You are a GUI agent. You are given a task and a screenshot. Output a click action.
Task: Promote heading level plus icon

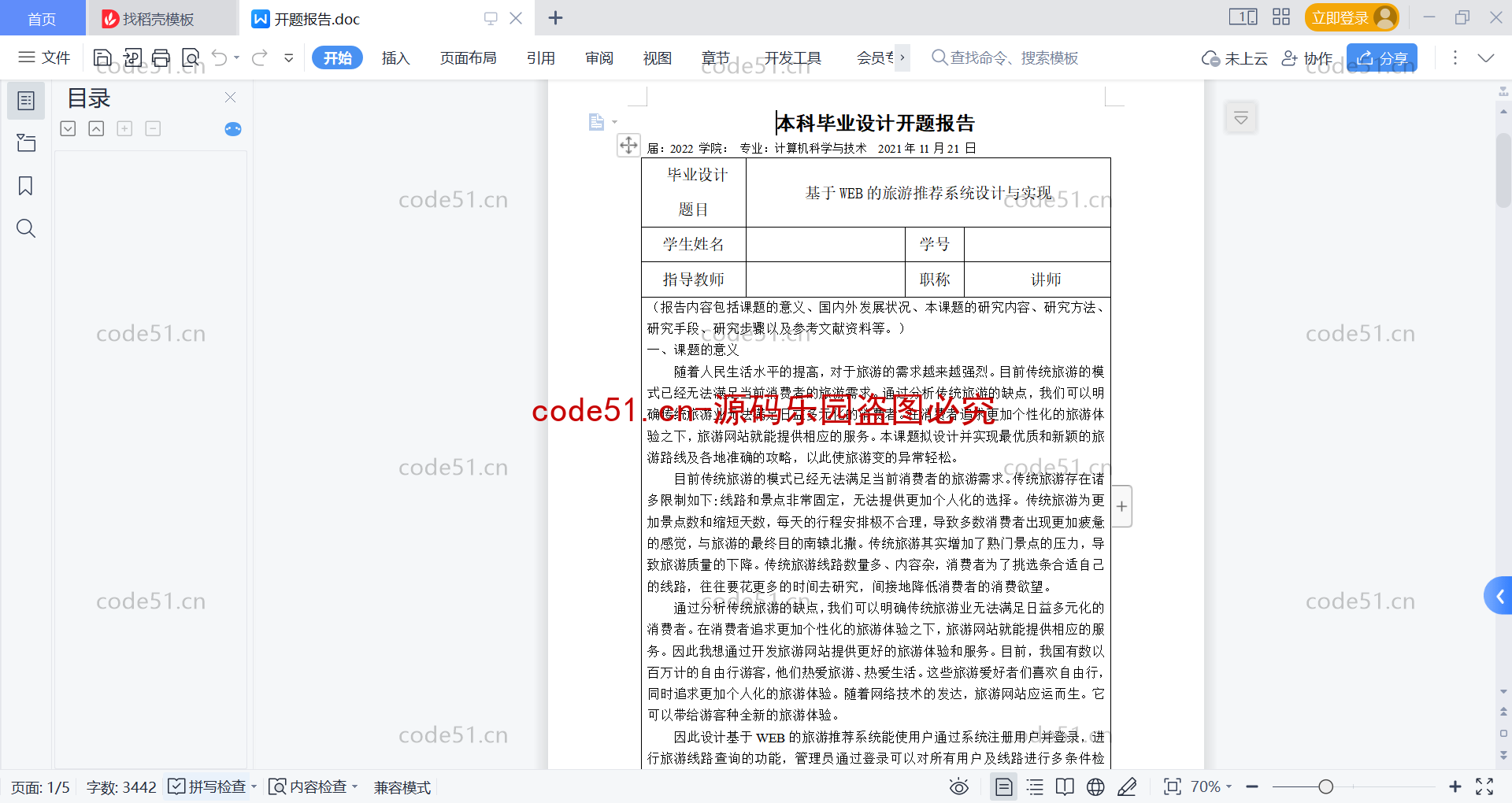click(124, 128)
